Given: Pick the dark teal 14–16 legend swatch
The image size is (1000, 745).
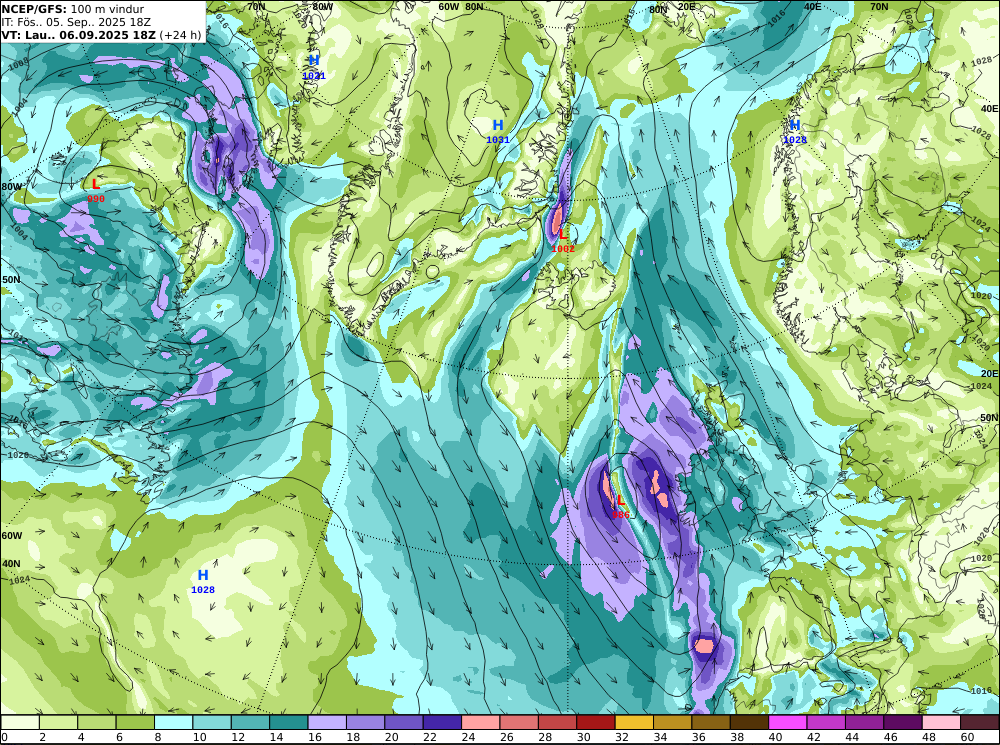Looking at the screenshot, I should (289, 722).
